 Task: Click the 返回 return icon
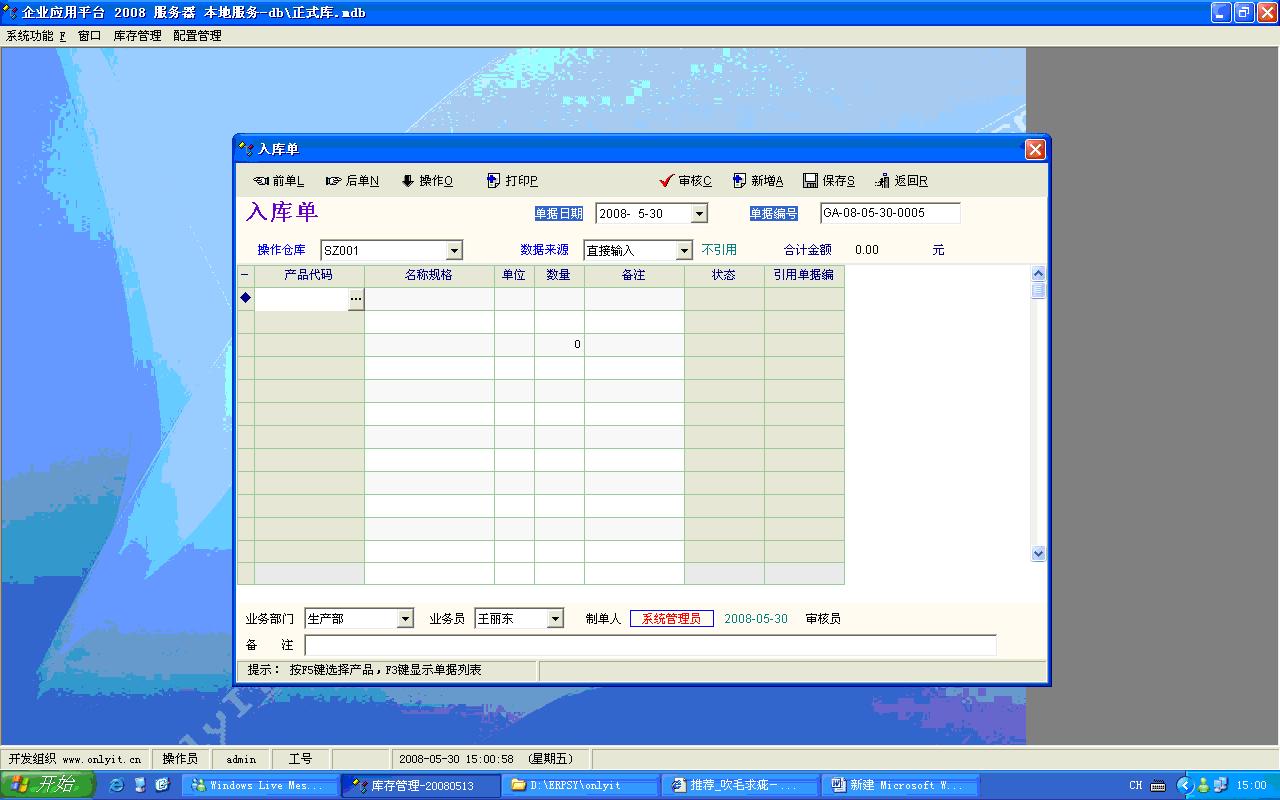tap(882, 181)
